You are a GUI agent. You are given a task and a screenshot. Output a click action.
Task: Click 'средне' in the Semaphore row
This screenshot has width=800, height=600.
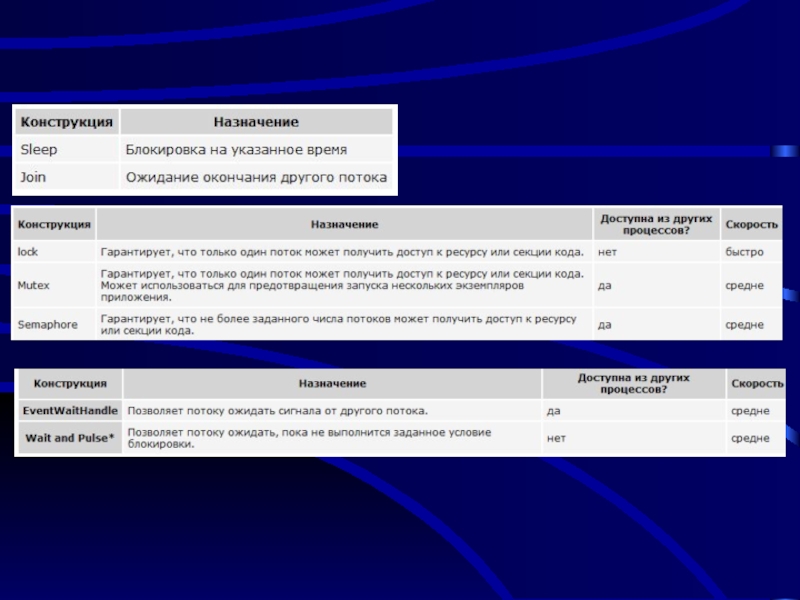click(x=744, y=324)
